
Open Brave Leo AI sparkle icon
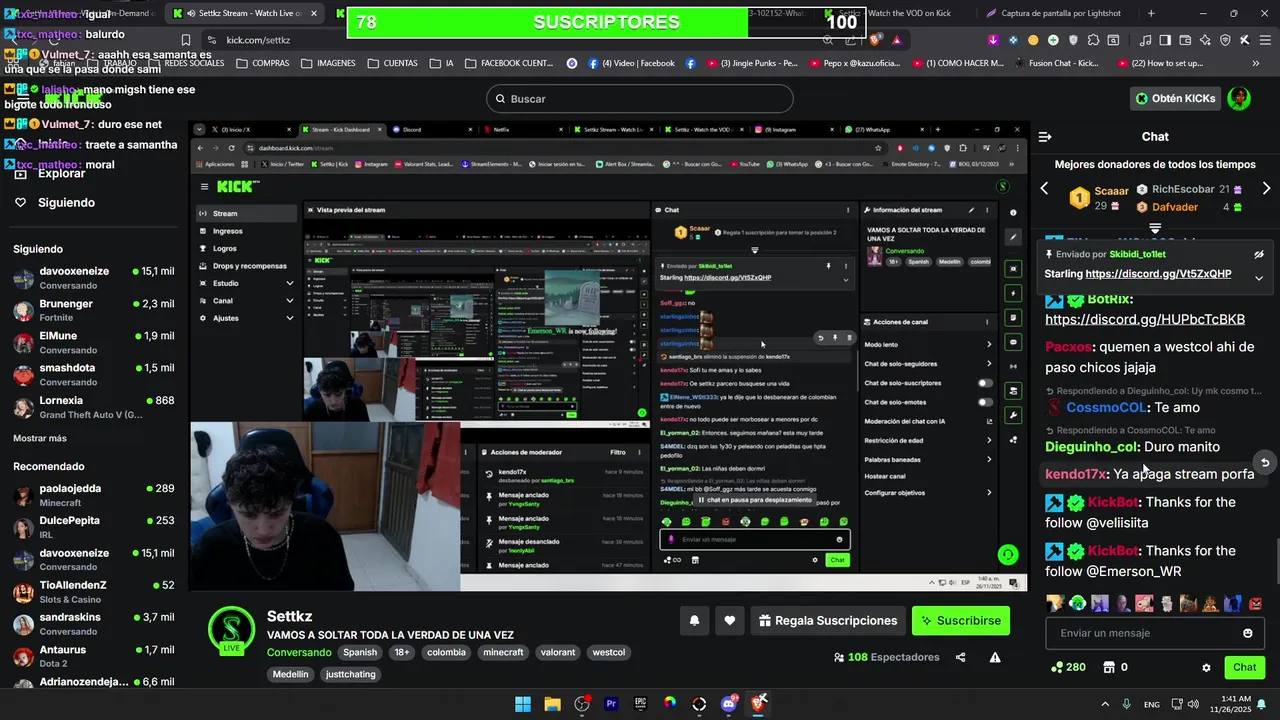[1205, 40]
